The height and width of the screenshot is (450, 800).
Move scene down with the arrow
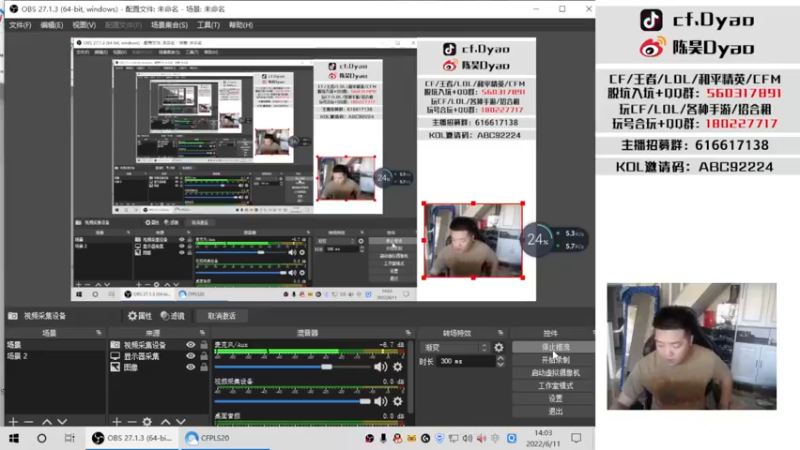pyautogui.click(x=62, y=422)
